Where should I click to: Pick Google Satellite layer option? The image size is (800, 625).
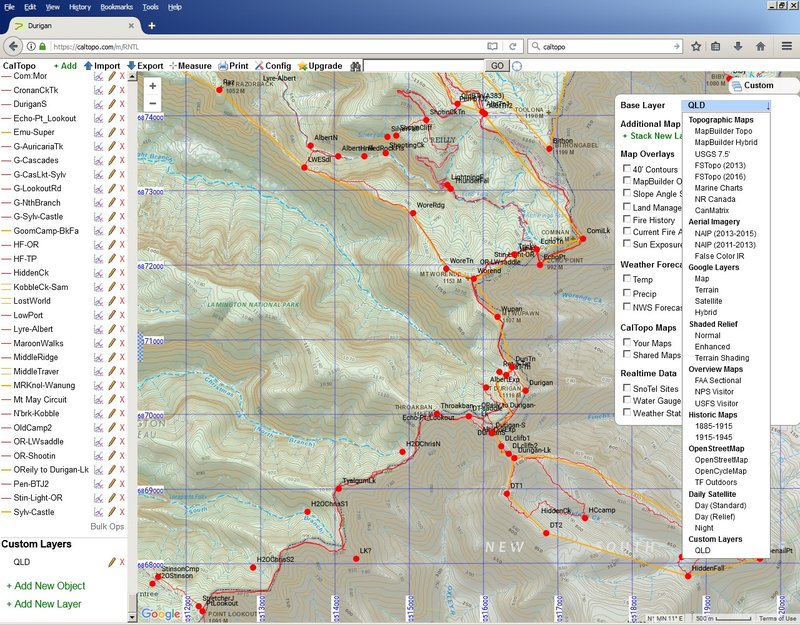(708, 301)
